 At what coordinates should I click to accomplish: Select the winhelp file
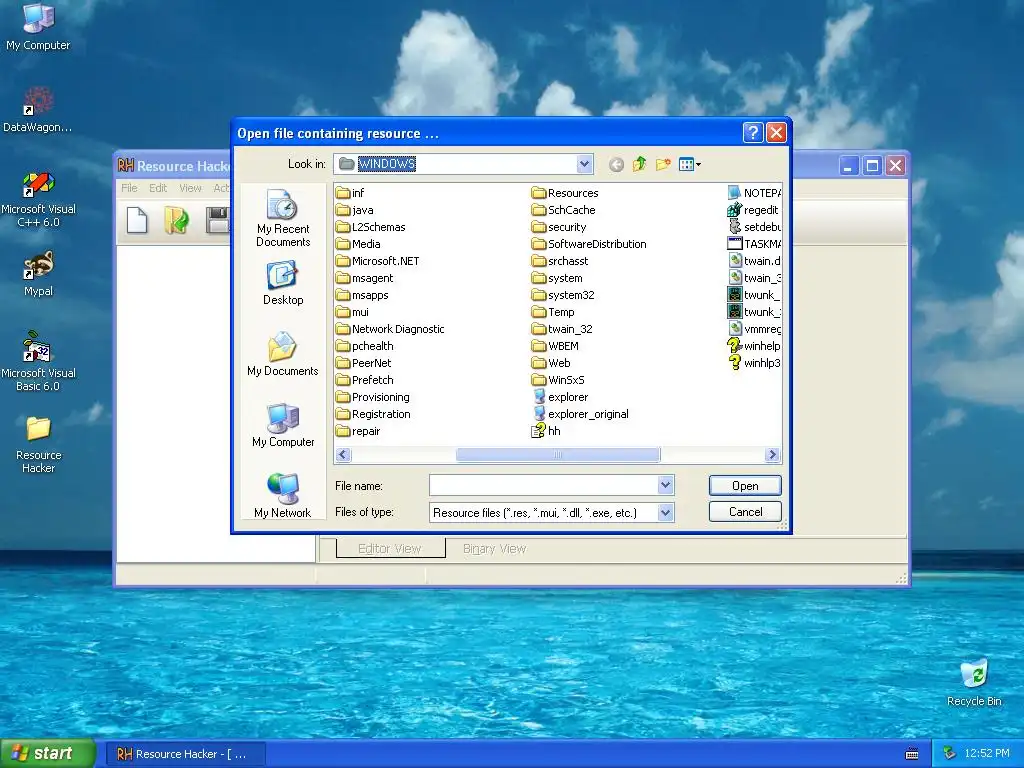[754, 345]
